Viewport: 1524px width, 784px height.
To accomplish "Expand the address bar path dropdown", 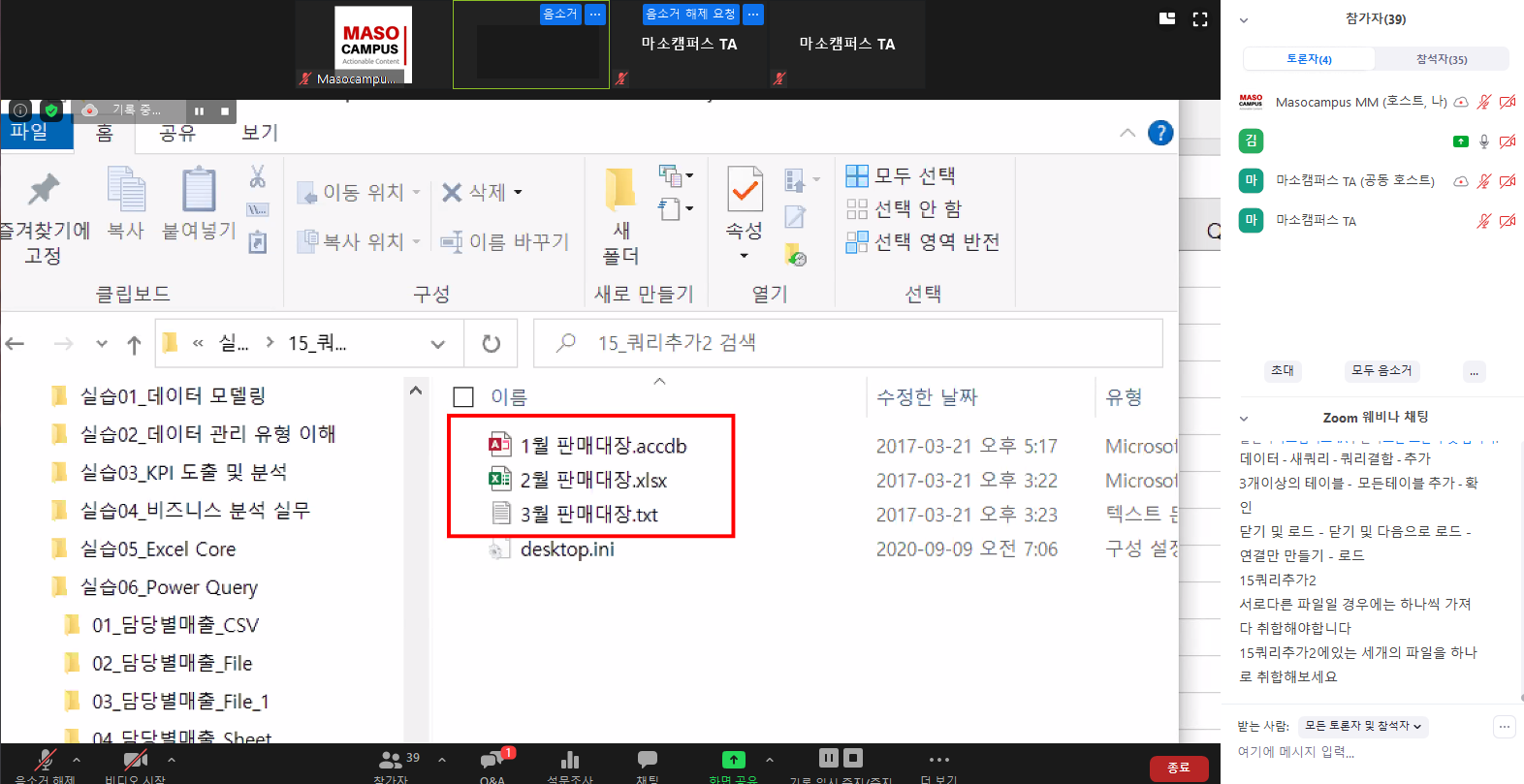I will point(438,343).
